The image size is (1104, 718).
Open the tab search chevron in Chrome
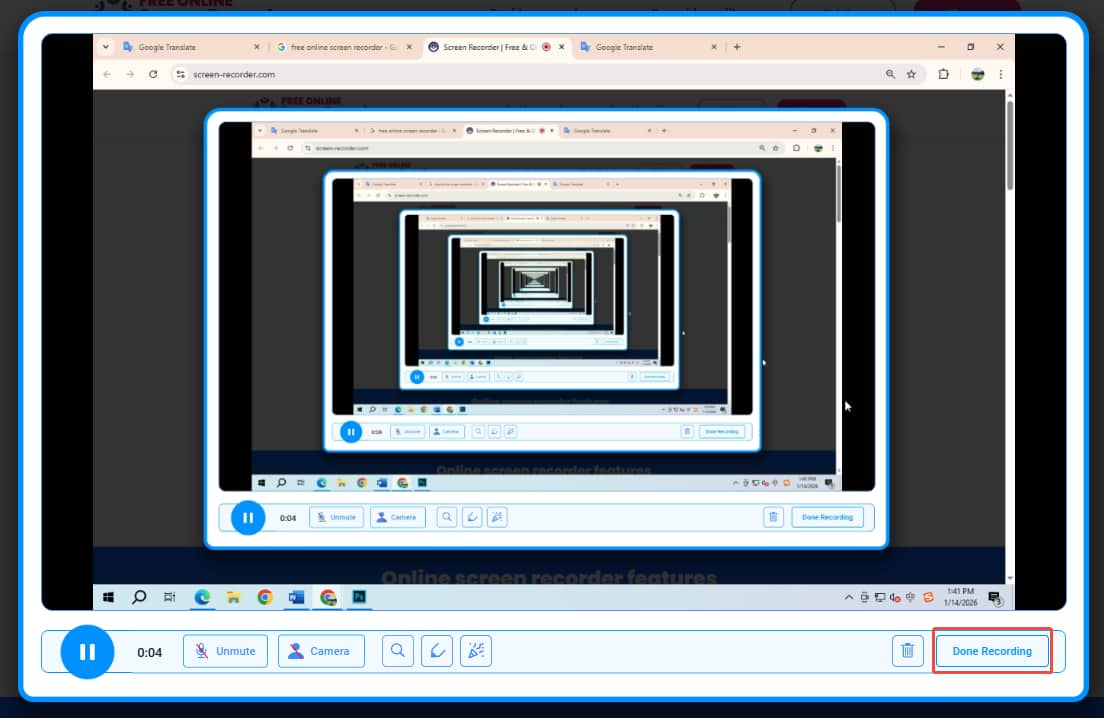tap(105, 46)
